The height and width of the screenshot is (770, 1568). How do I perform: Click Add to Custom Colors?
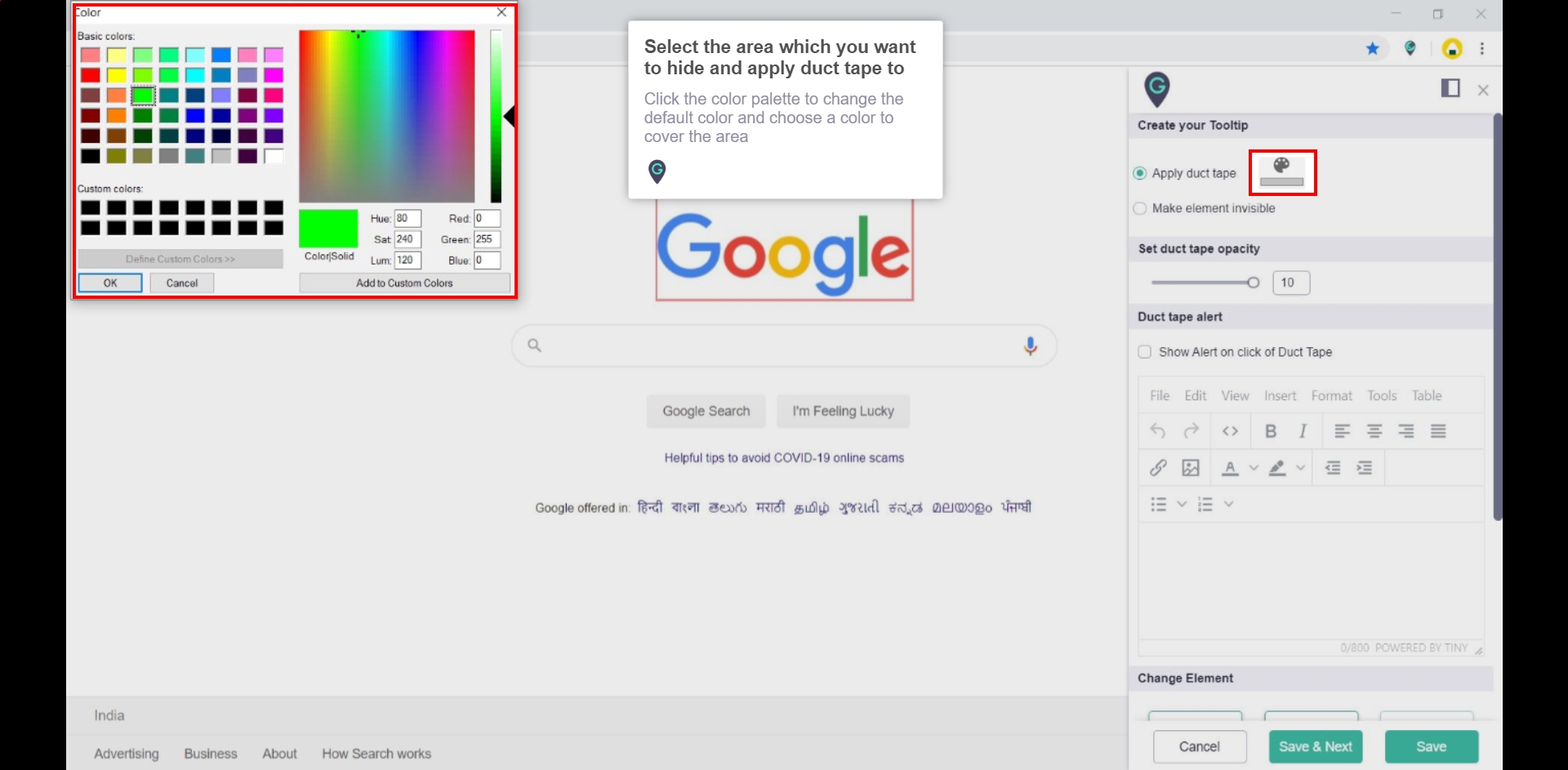click(x=404, y=283)
